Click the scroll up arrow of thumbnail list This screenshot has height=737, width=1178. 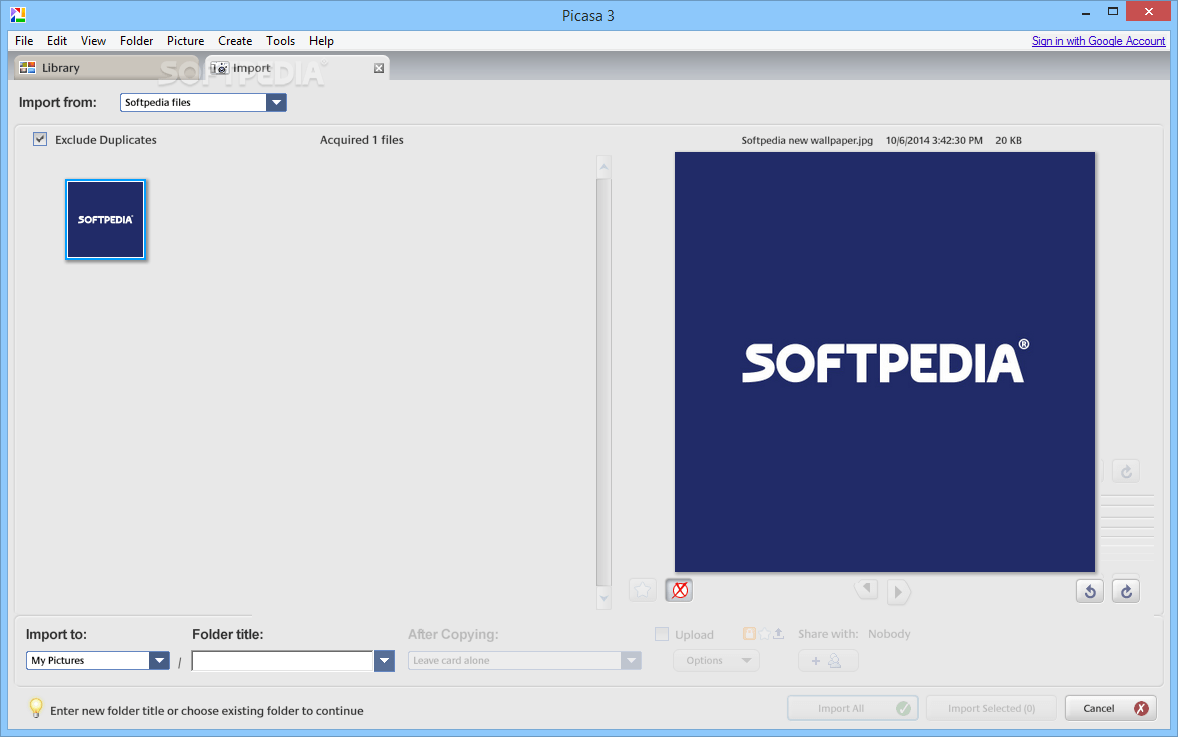click(603, 167)
